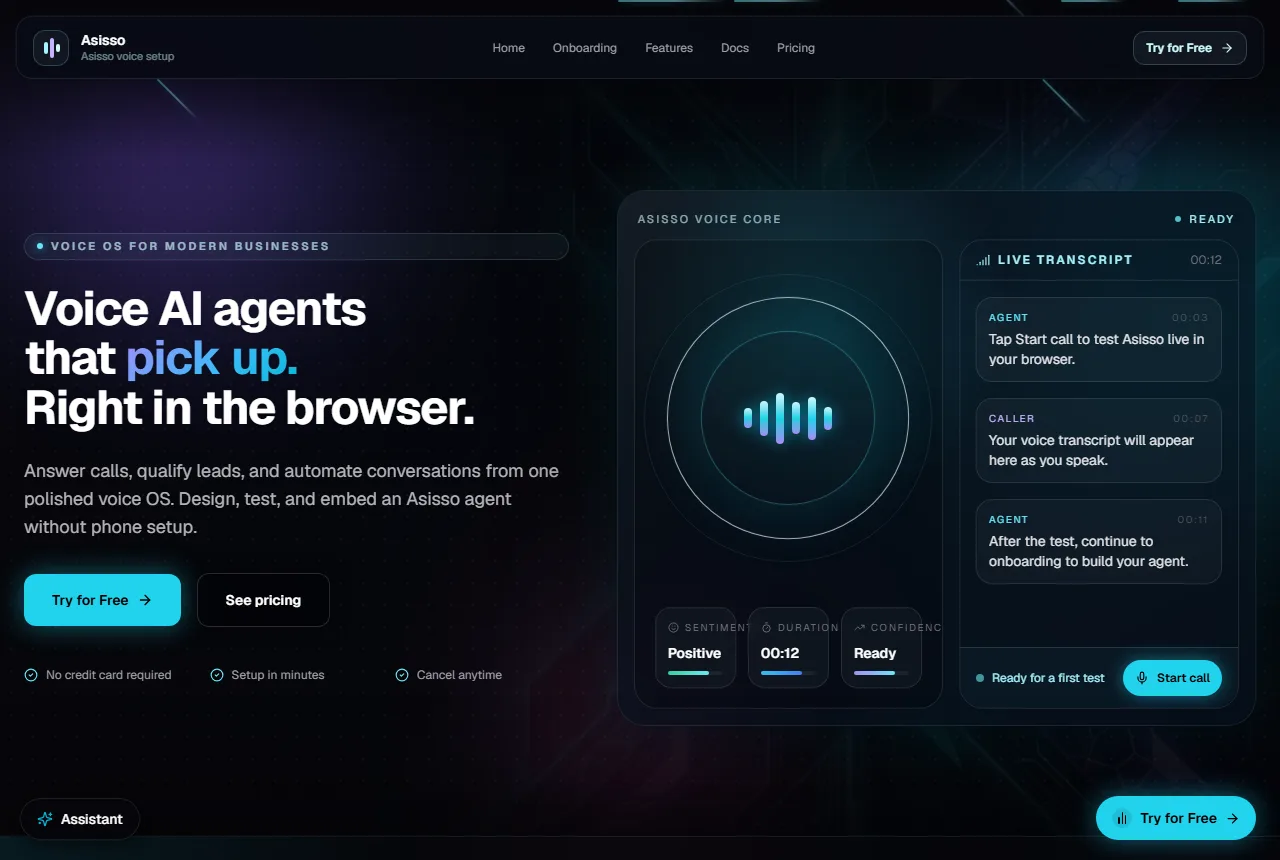
Task: Open the Features nav item
Action: click(669, 48)
